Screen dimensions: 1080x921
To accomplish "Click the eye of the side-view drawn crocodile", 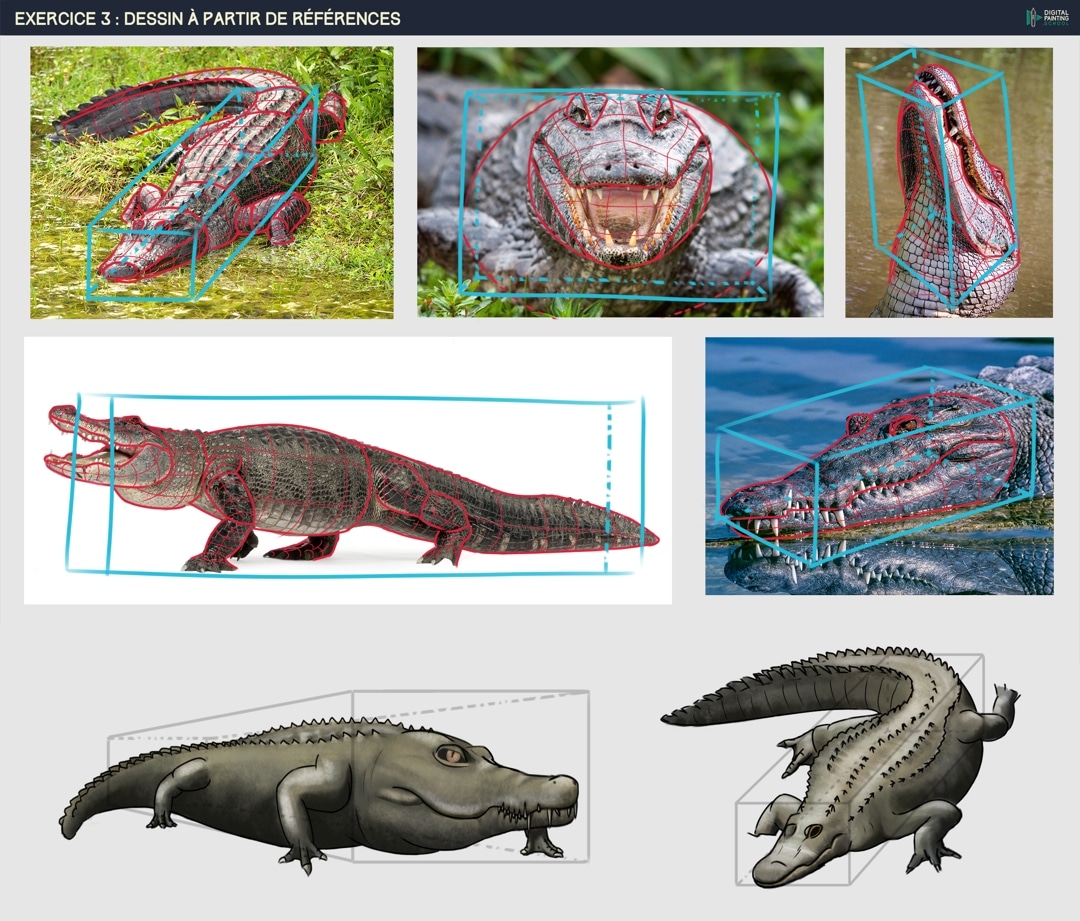I will pyautogui.click(x=453, y=755).
